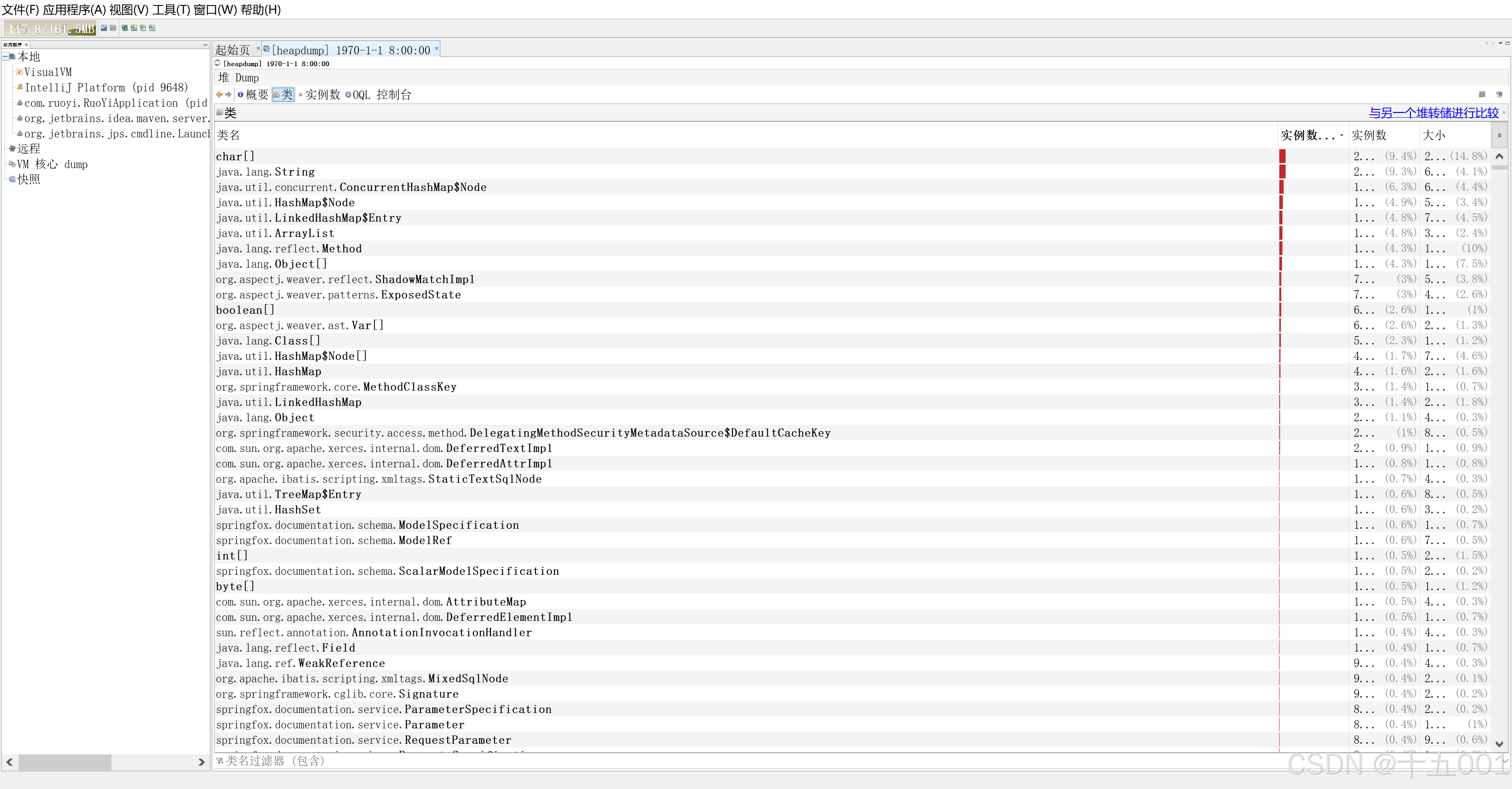Toggle the 实例数 (Instances) view button
This screenshot has width=1512, height=789.
[319, 94]
